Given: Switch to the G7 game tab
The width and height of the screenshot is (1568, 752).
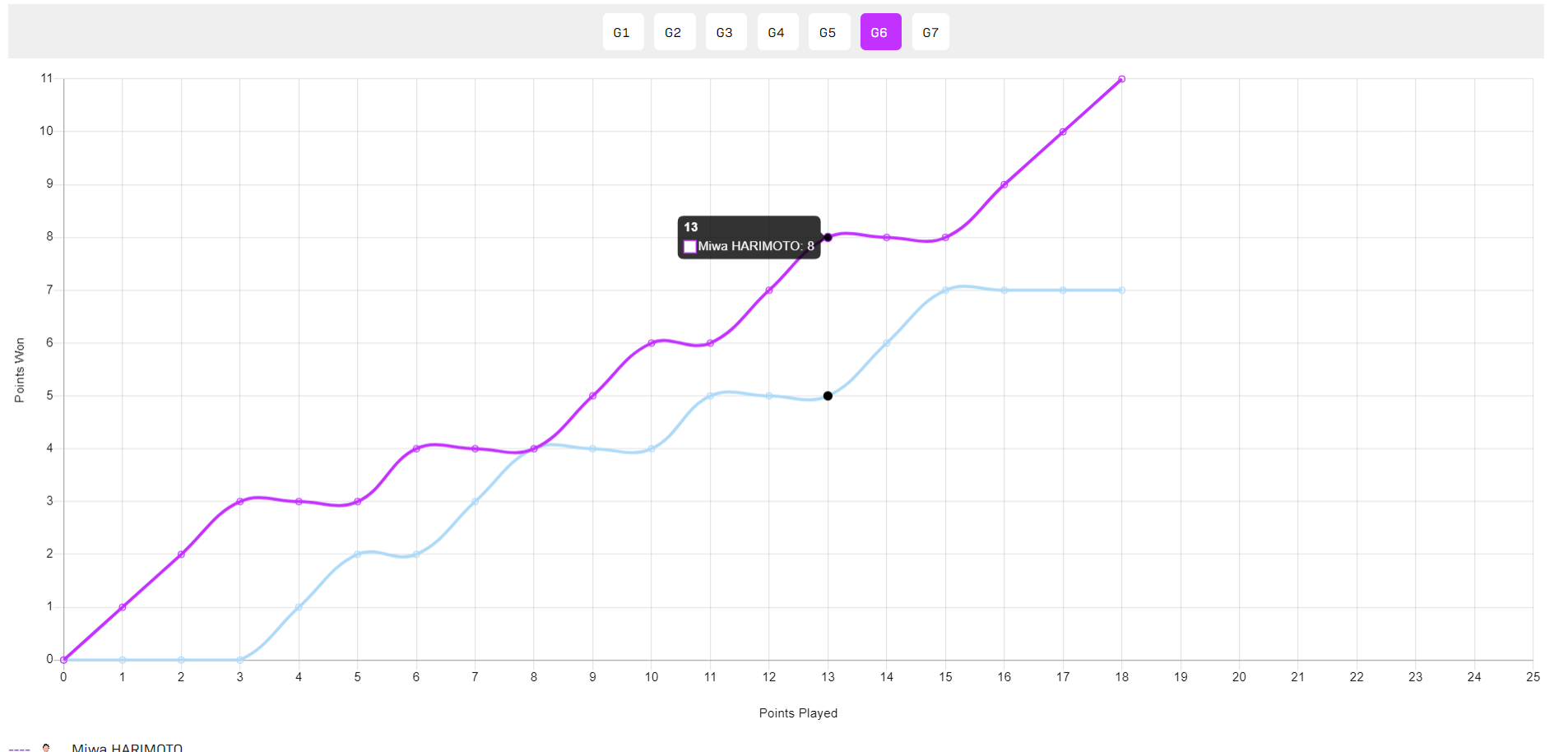Looking at the screenshot, I should coord(930,32).
